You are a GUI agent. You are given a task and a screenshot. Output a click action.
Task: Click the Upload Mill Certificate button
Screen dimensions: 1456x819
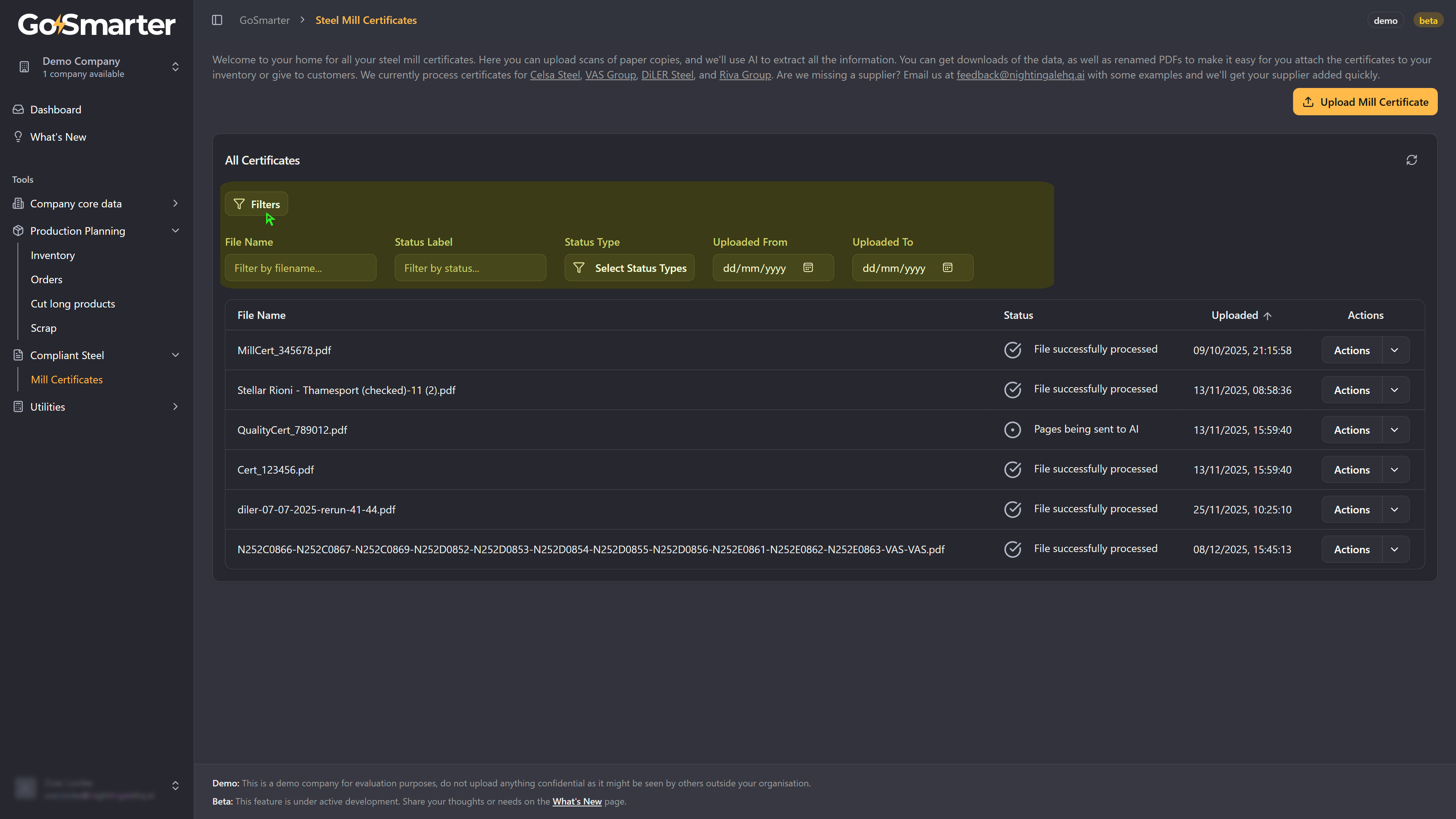coord(1365,102)
